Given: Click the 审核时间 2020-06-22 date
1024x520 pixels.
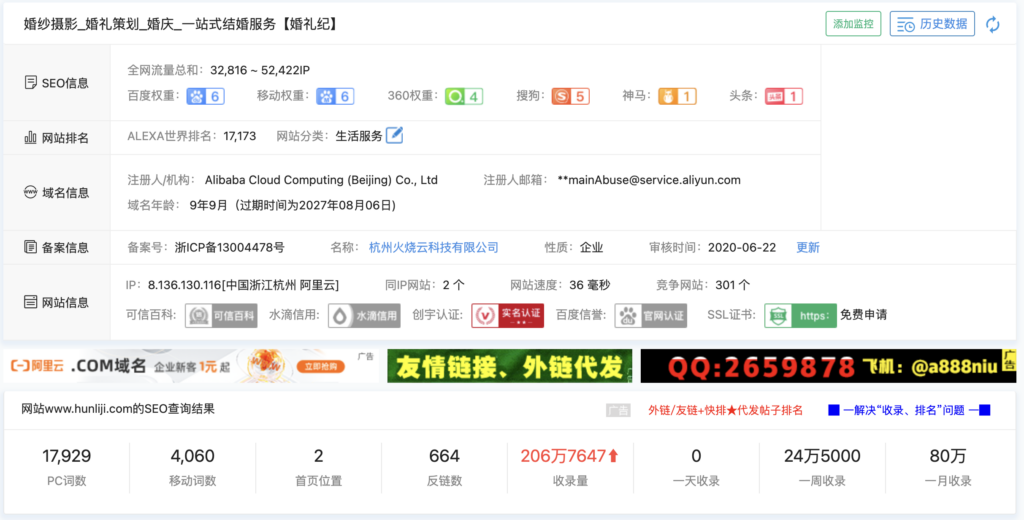Looking at the screenshot, I should 742,248.
